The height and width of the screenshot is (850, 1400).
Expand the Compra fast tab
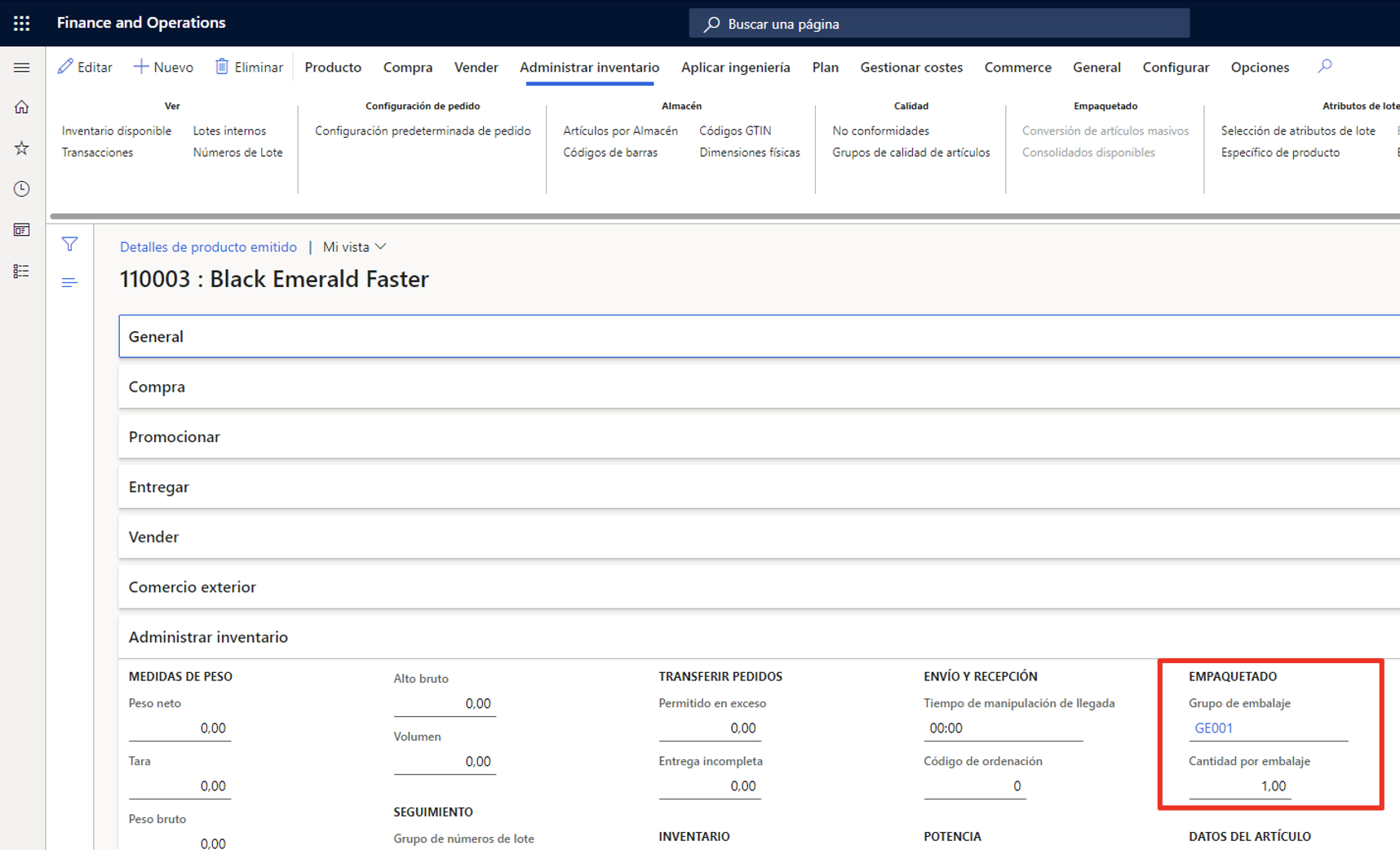pyautogui.click(x=759, y=387)
